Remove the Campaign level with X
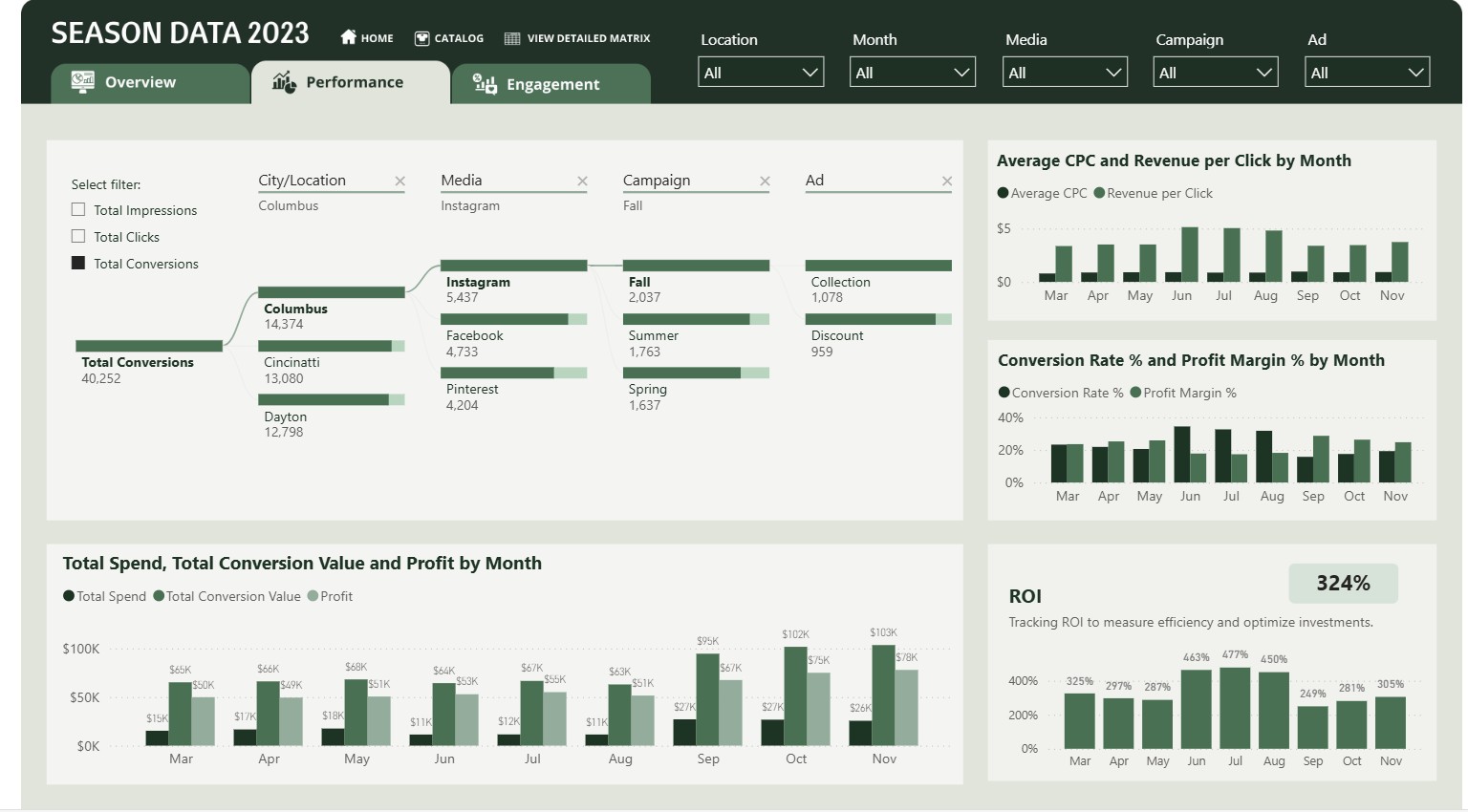Screen dimensions: 1468x812 765,182
